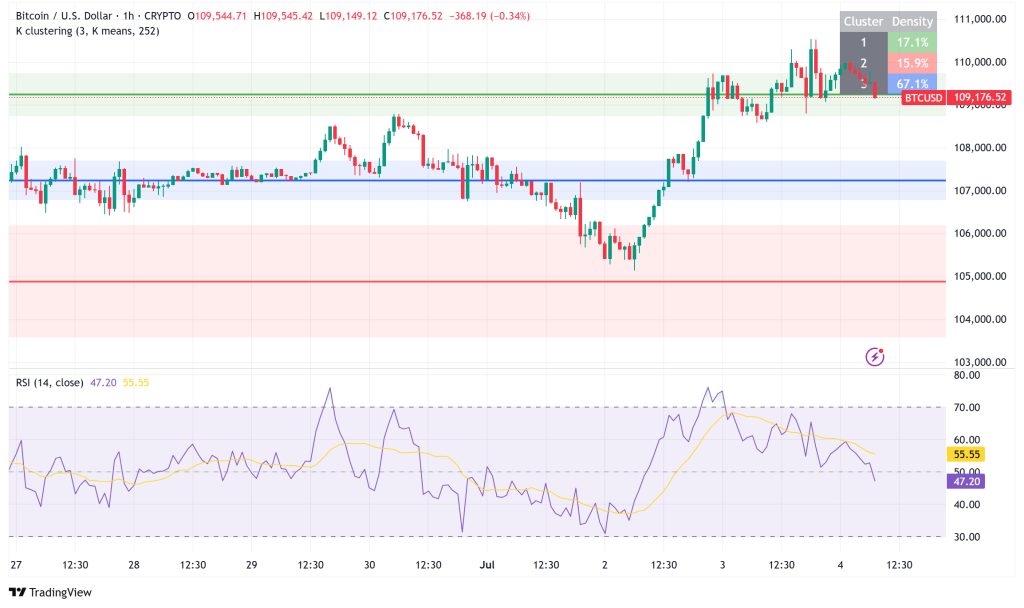This screenshot has width=1024, height=608.
Task: Click the 29 date on time axis
Action: click(251, 565)
